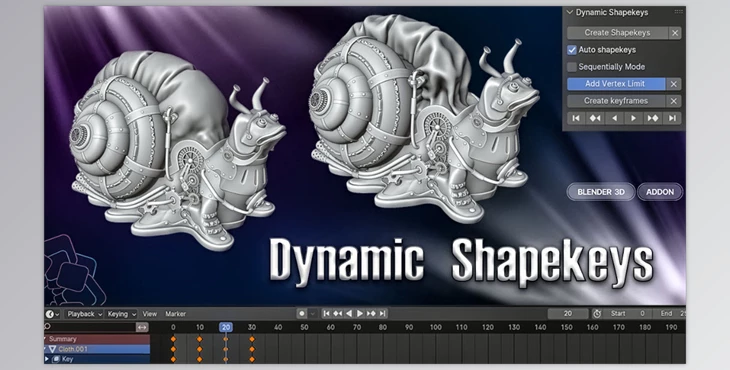
Task: Toggle the preview range stopwatch icon
Action: [597, 314]
